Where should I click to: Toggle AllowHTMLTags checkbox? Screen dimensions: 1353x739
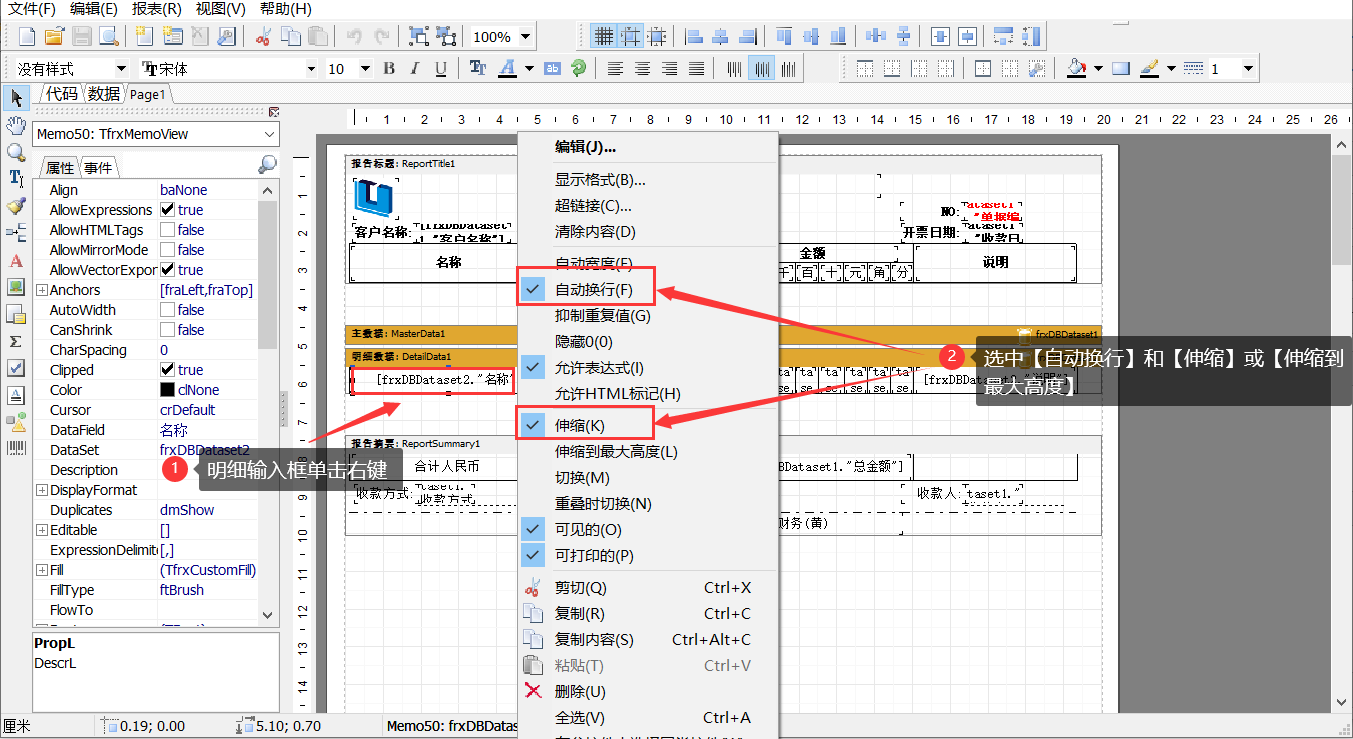[168, 230]
